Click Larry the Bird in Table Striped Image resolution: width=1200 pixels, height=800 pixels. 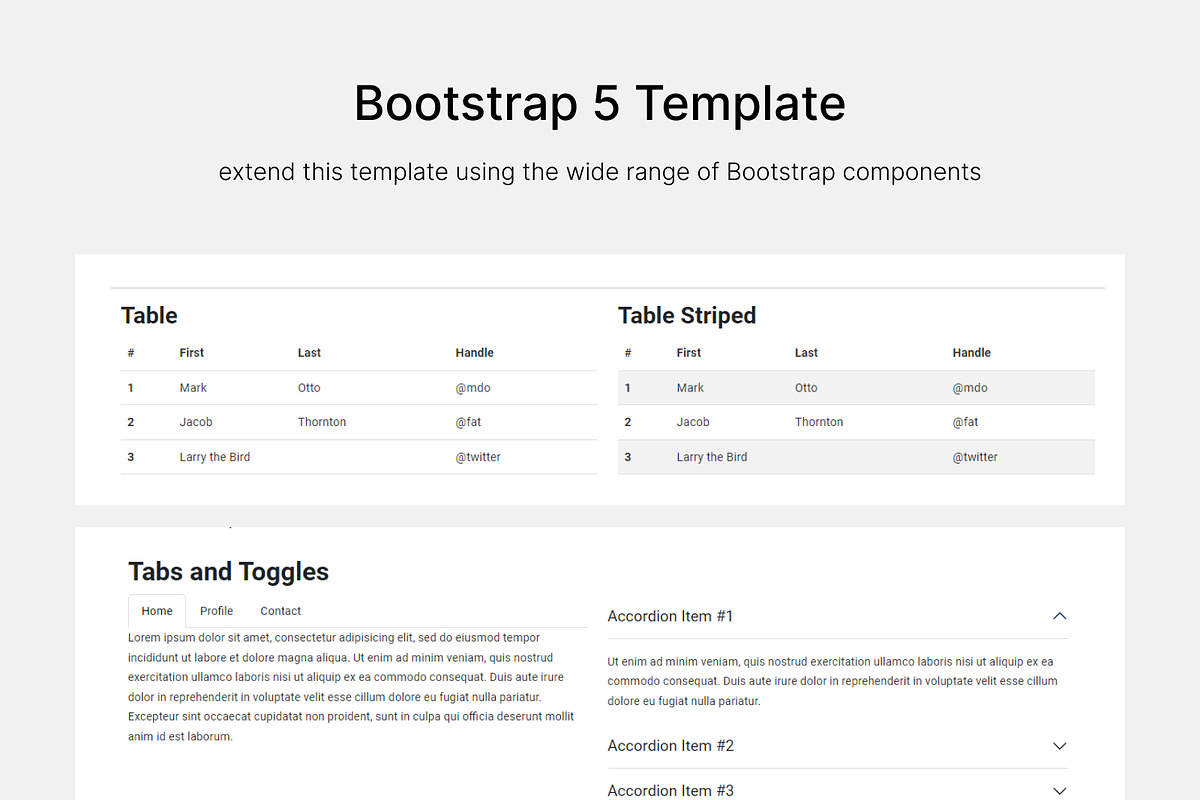click(x=712, y=457)
